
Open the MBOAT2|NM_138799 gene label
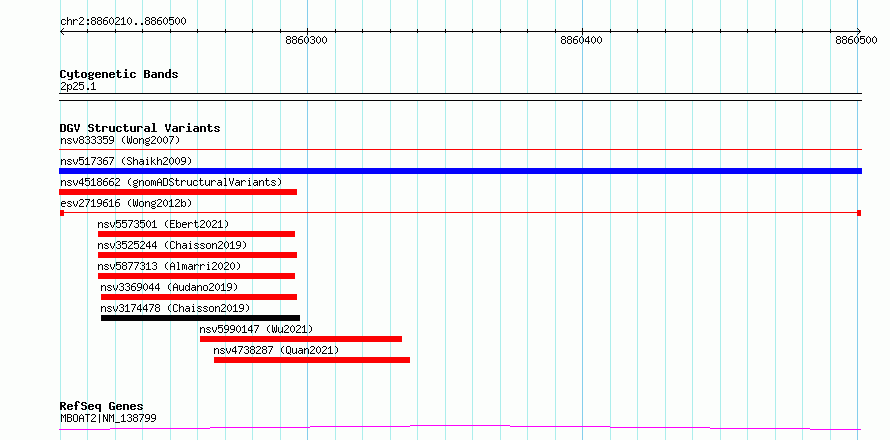click(x=108, y=419)
